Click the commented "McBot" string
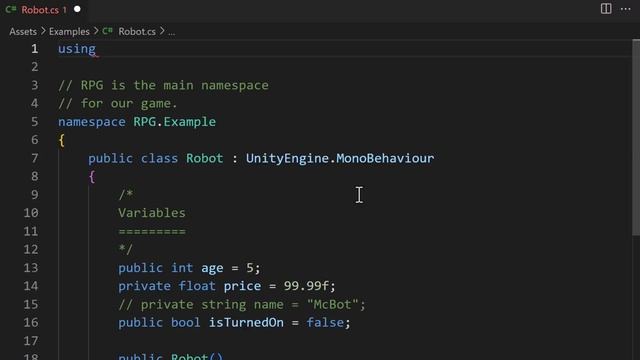Screen dimensions: 640x360 coord(333,304)
